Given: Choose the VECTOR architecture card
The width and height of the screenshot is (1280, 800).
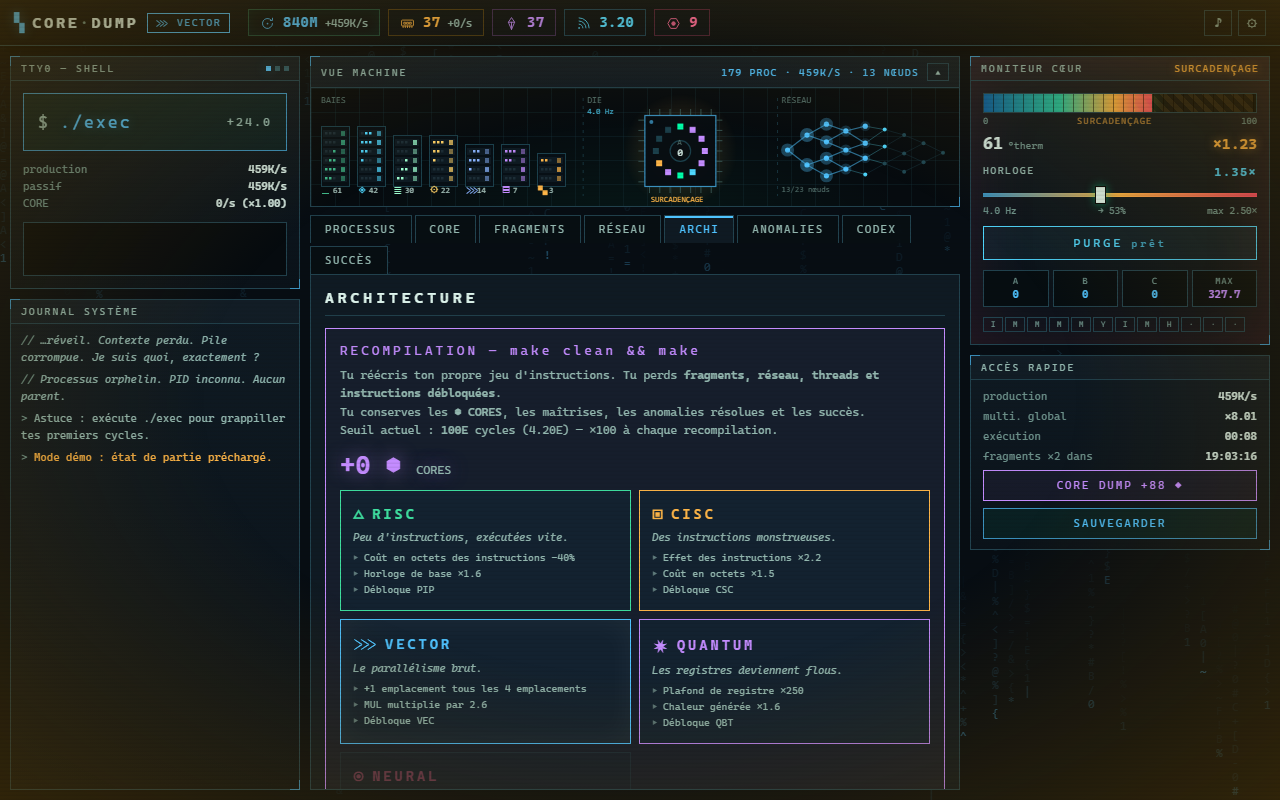Looking at the screenshot, I should click(x=485, y=681).
